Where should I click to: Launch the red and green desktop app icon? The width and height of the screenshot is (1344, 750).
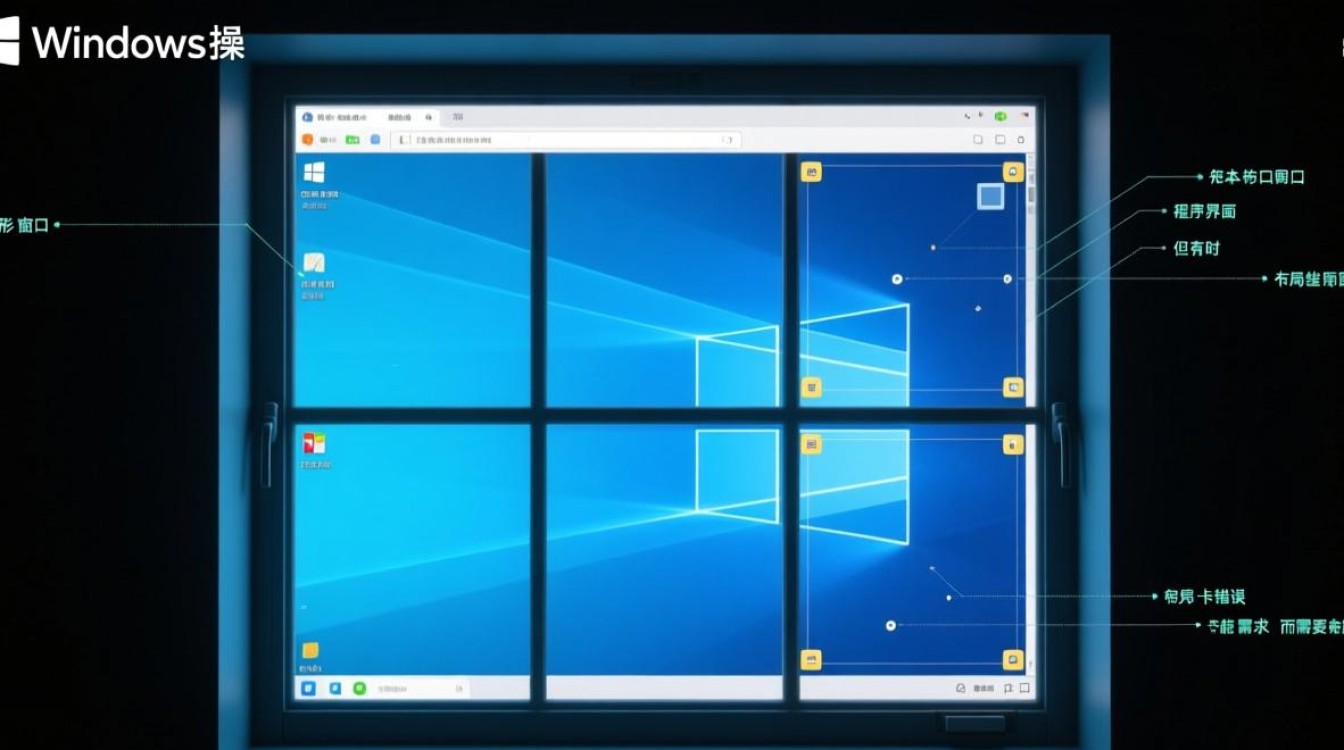pyautogui.click(x=314, y=443)
